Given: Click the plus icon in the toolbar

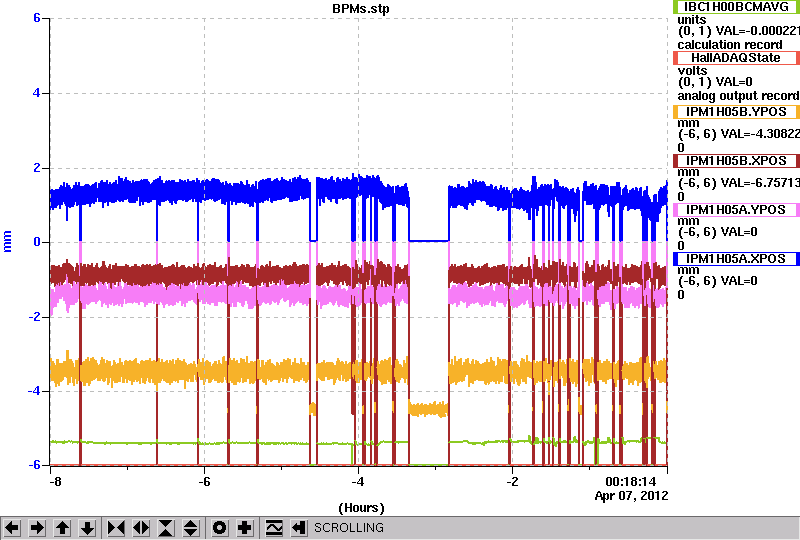Looking at the screenshot, I should pyautogui.click(x=245, y=528).
